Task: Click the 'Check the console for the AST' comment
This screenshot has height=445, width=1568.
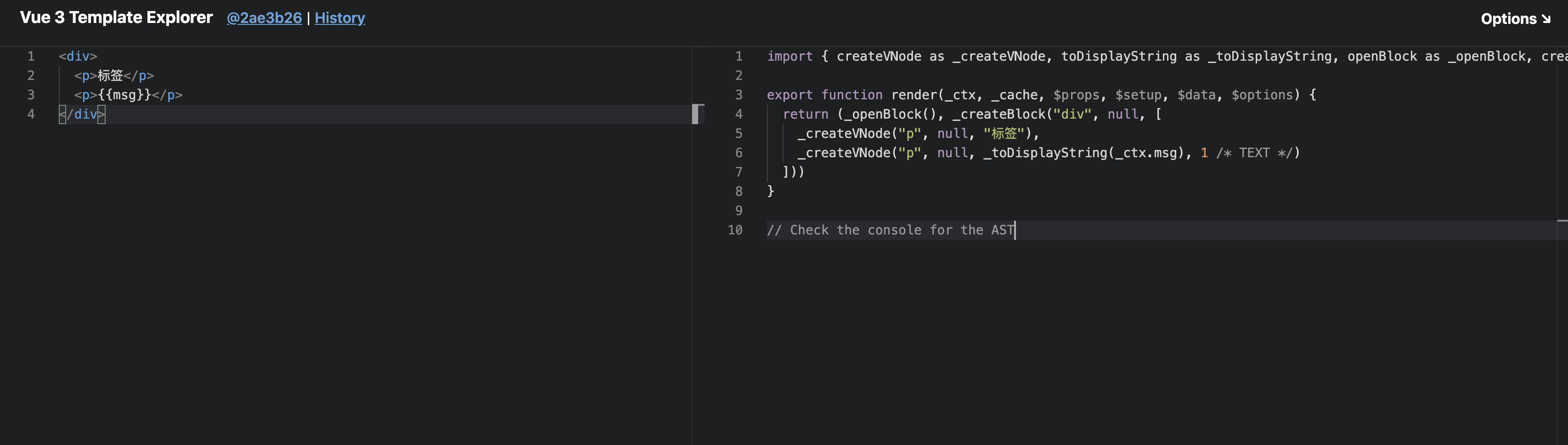Action: click(891, 230)
